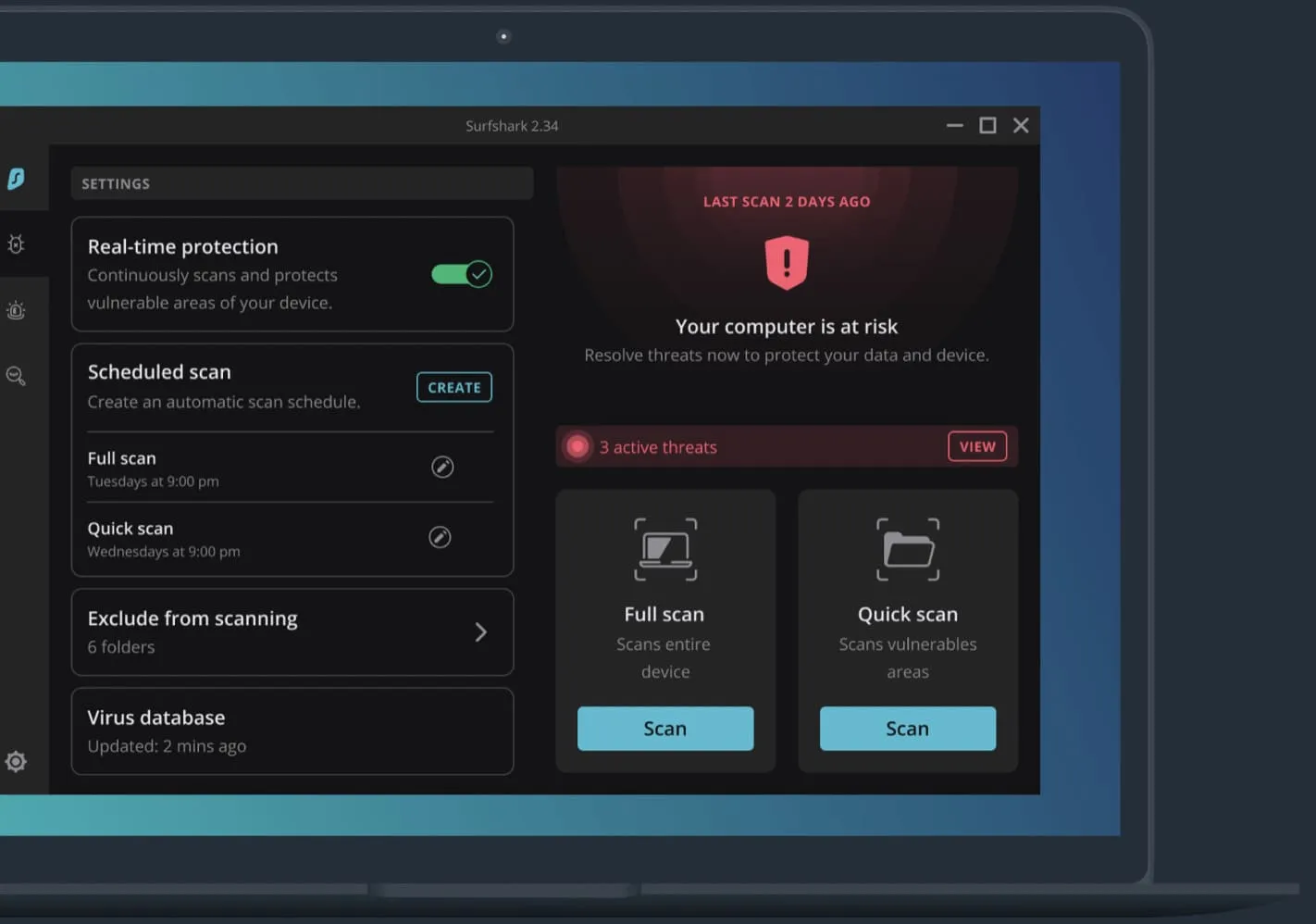Click 'Resolve threats now' description text
The width and height of the screenshot is (1316, 924).
click(787, 356)
